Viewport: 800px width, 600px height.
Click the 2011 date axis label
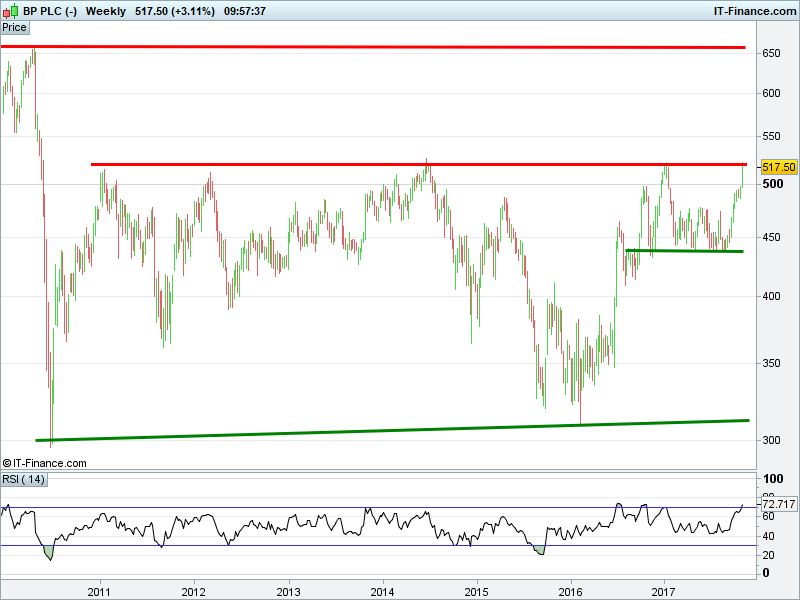coord(99,592)
